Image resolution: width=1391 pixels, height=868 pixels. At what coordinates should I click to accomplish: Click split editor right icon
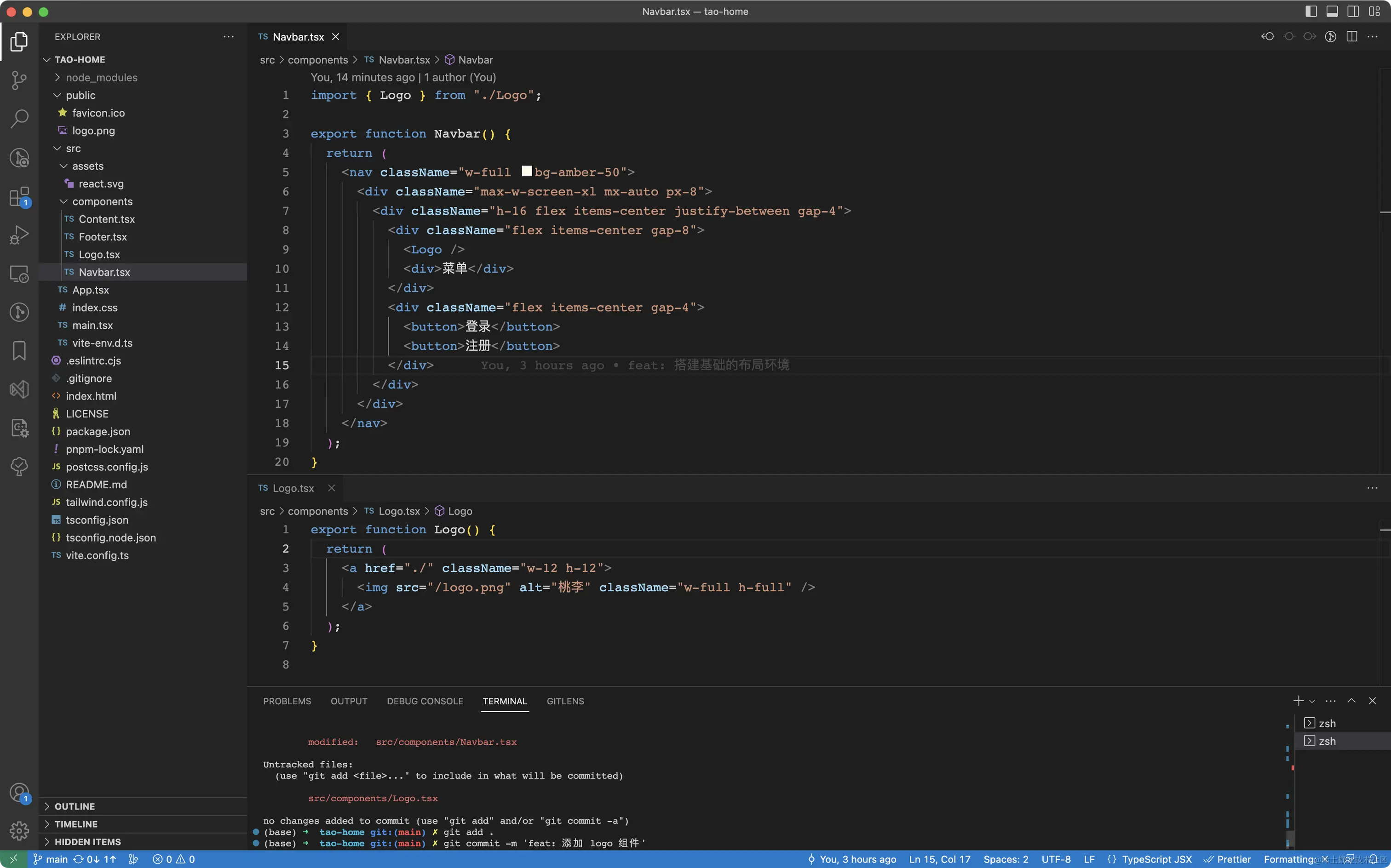point(1352,37)
